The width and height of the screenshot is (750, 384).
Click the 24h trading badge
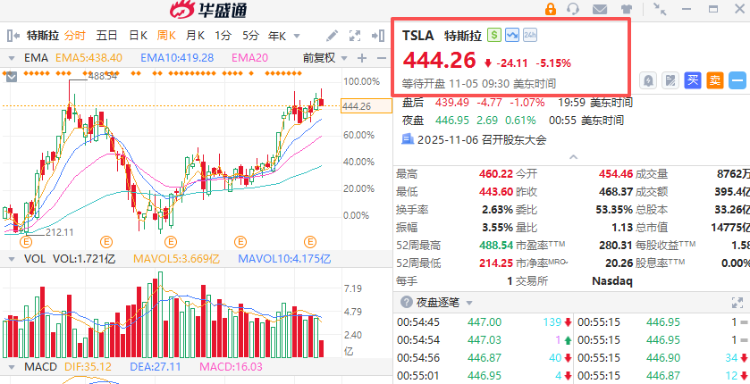point(530,35)
